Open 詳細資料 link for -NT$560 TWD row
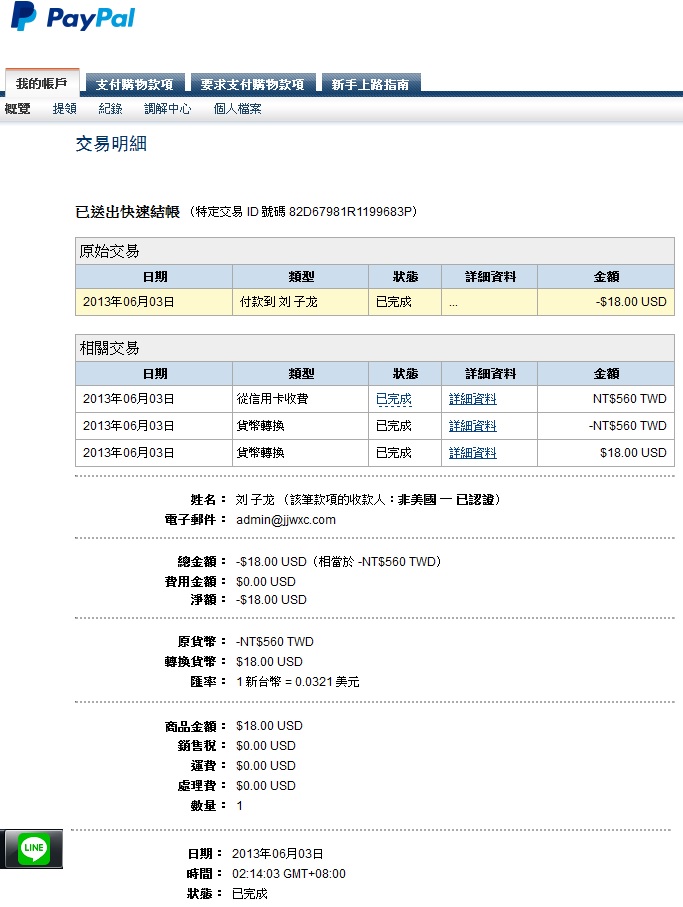The height and width of the screenshot is (907, 683). coord(472,426)
